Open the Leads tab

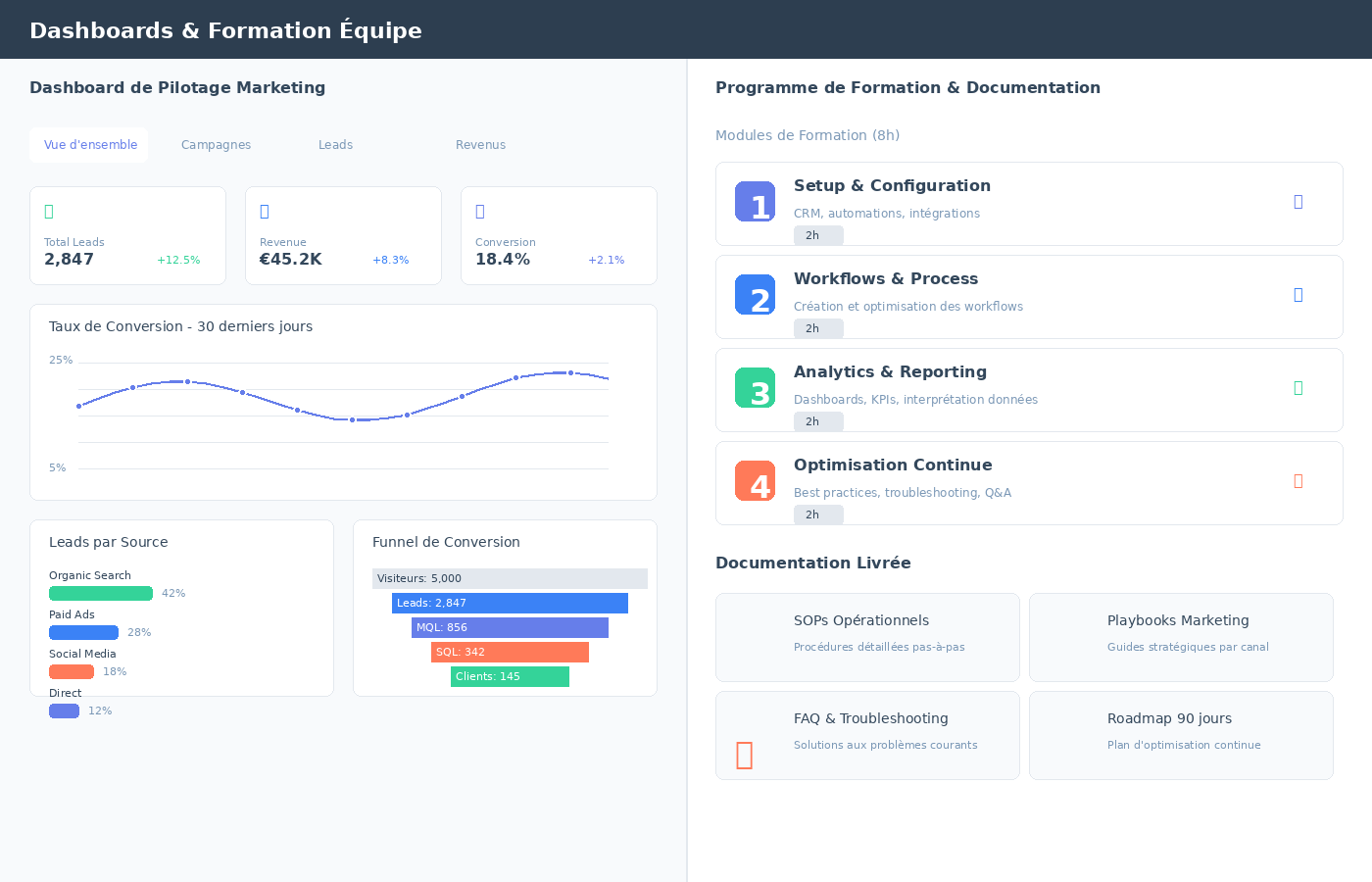click(335, 145)
